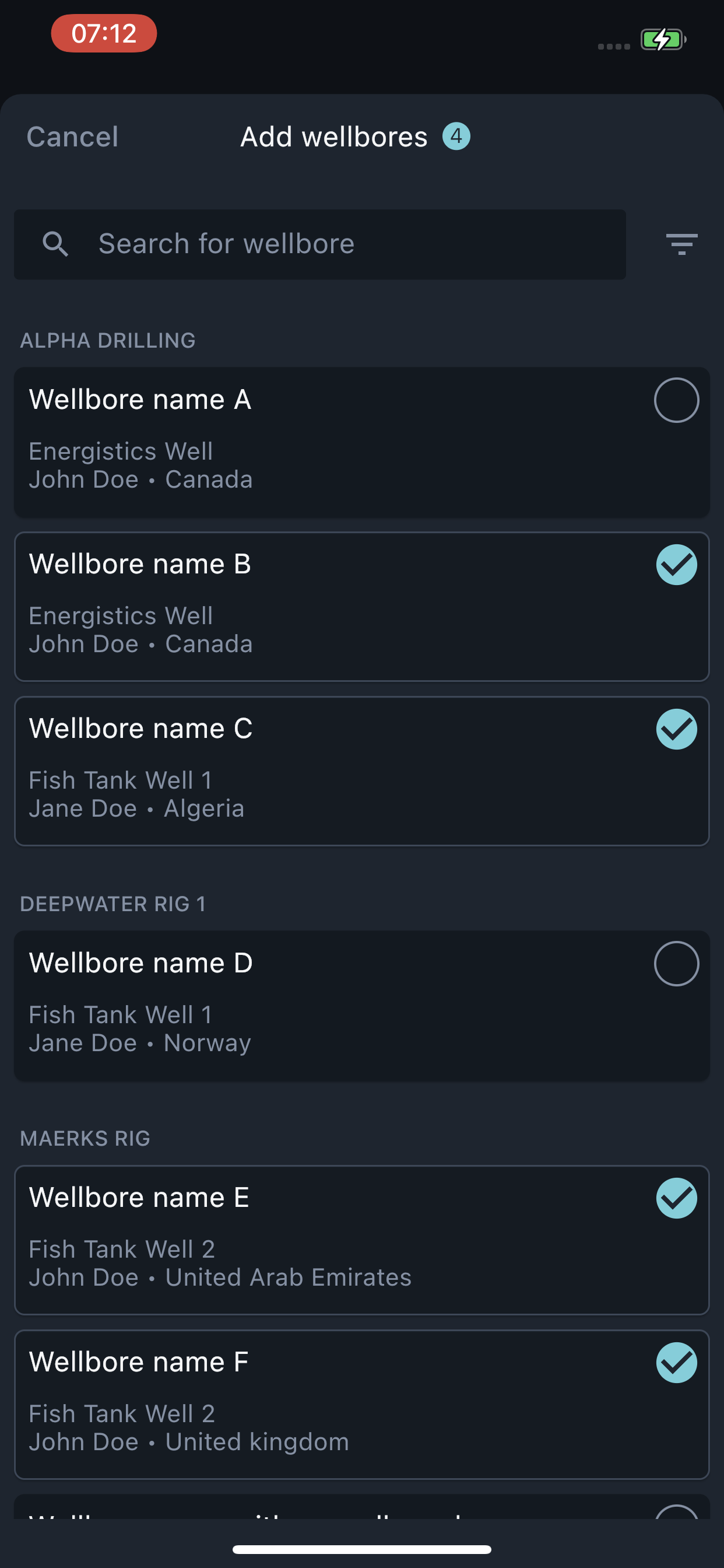The image size is (724, 1568).
Task: Deselect Wellbore name F checkmark
Action: click(677, 1363)
